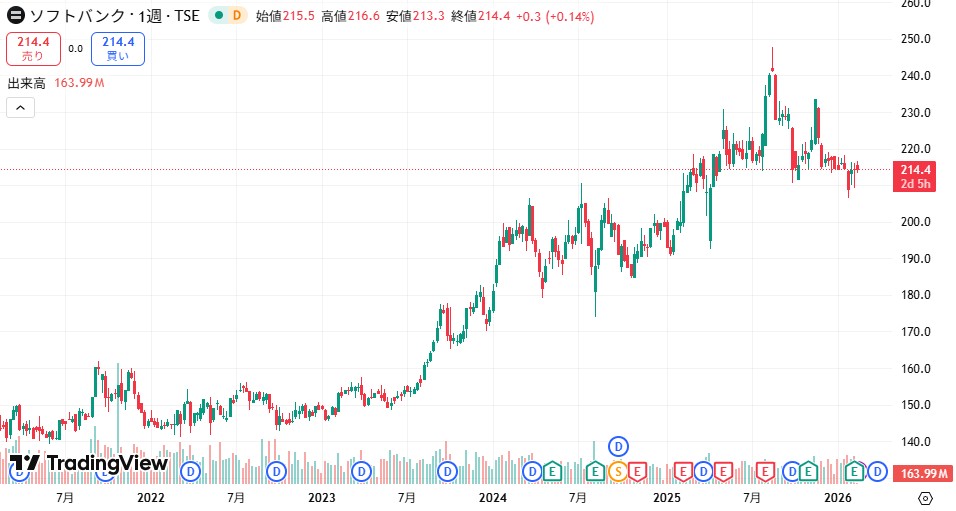Click the 240.0 price axis label

916,76
